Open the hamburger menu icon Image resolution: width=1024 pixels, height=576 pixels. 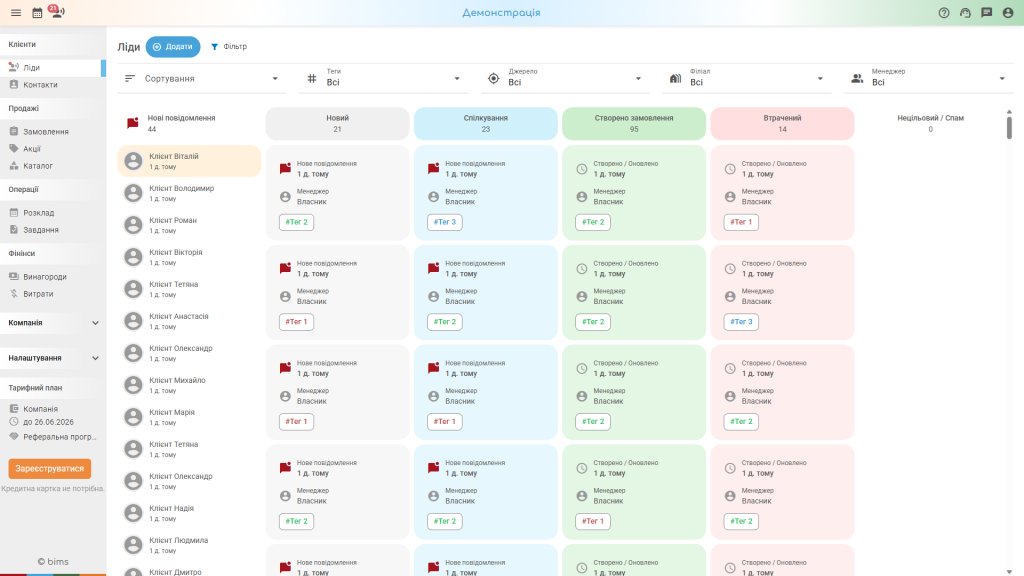click(16, 12)
